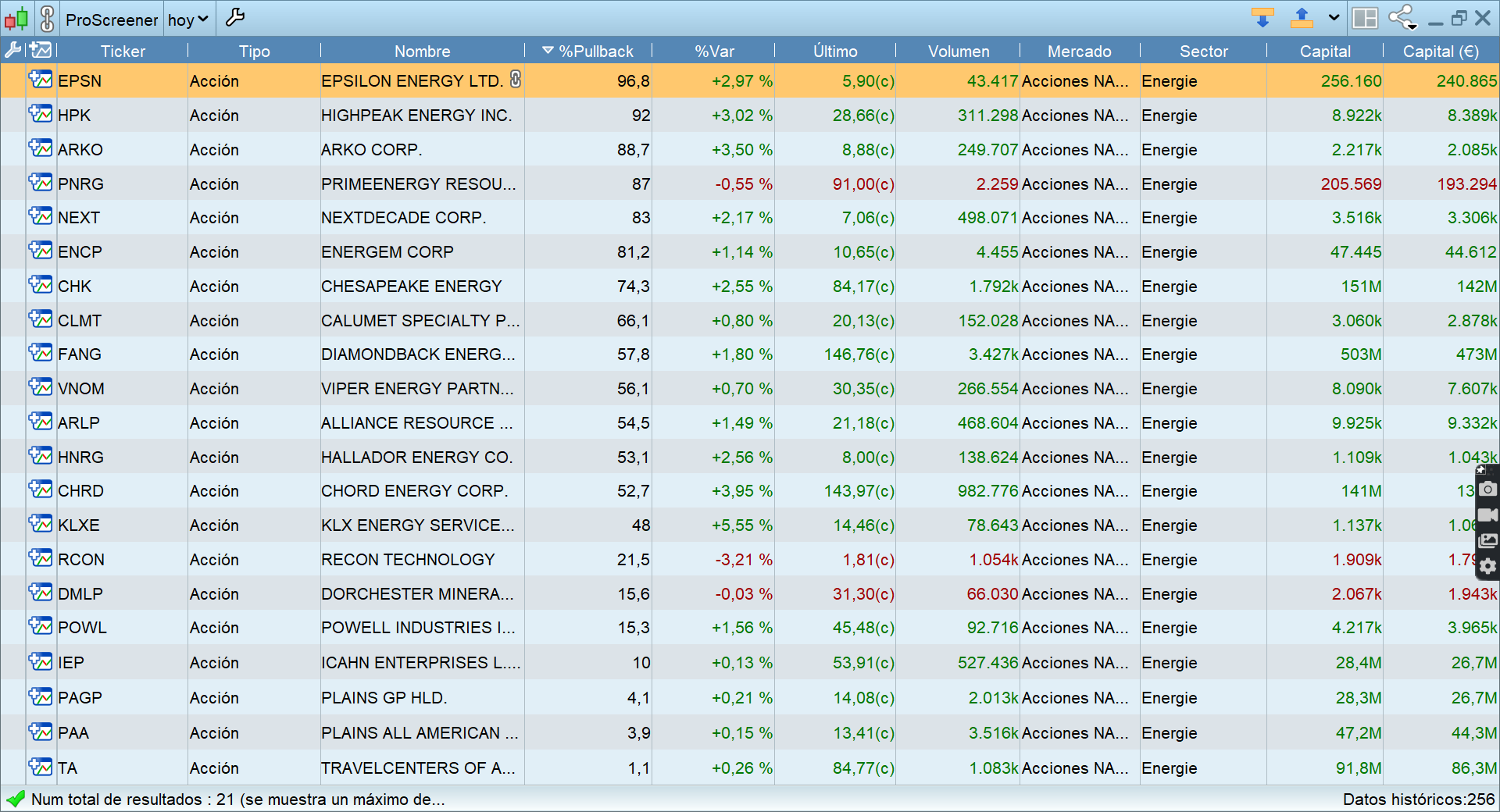Image resolution: width=1500 pixels, height=812 pixels.
Task: Open the capture gallery icon
Action: [x=1488, y=540]
